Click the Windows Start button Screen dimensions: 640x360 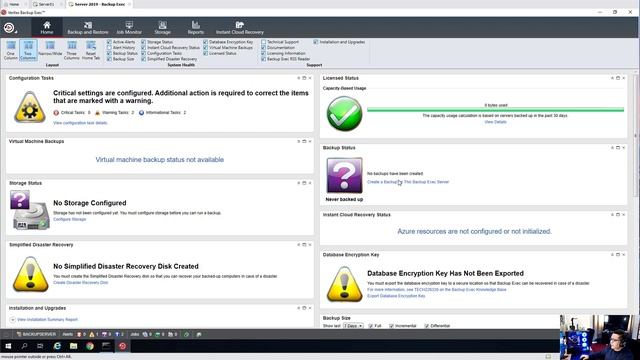8,346
